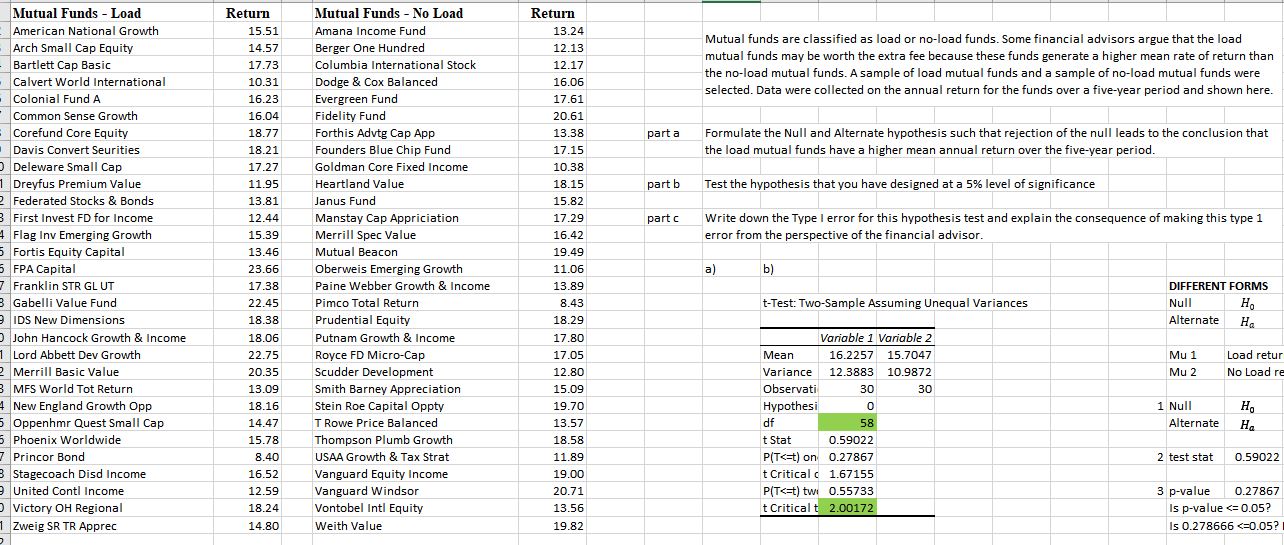The height and width of the screenshot is (545, 1284).
Task: Click the 'Variable 1' column header
Action: 847,338
